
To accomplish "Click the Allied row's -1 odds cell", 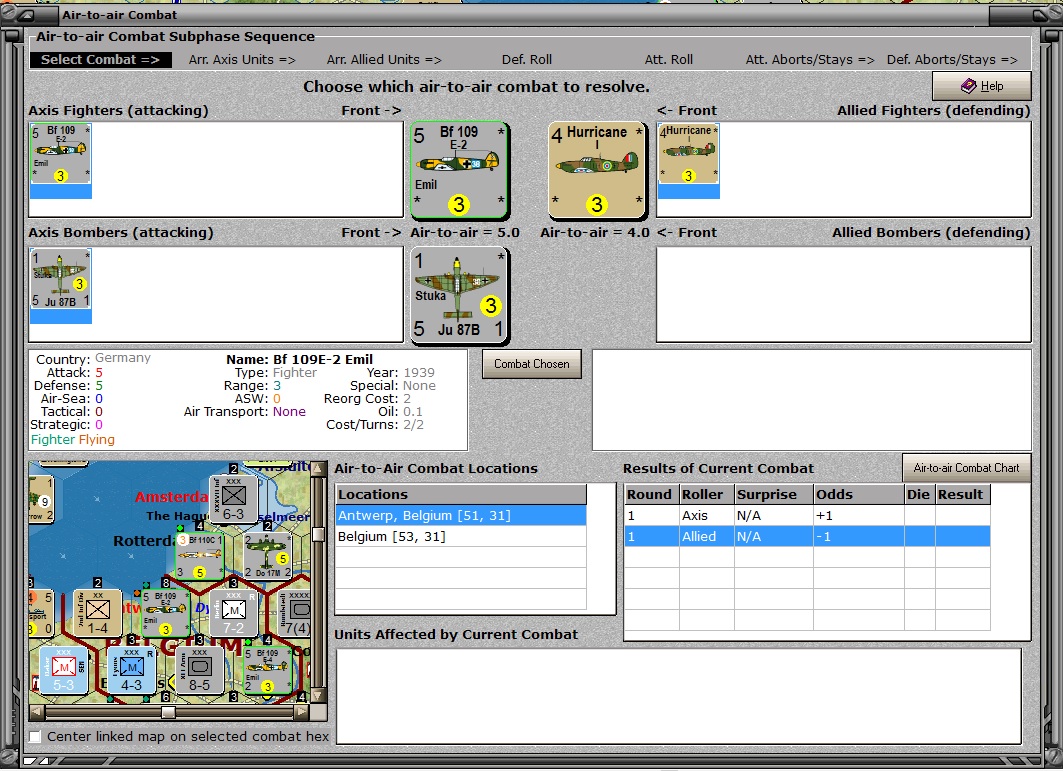I will pos(859,536).
